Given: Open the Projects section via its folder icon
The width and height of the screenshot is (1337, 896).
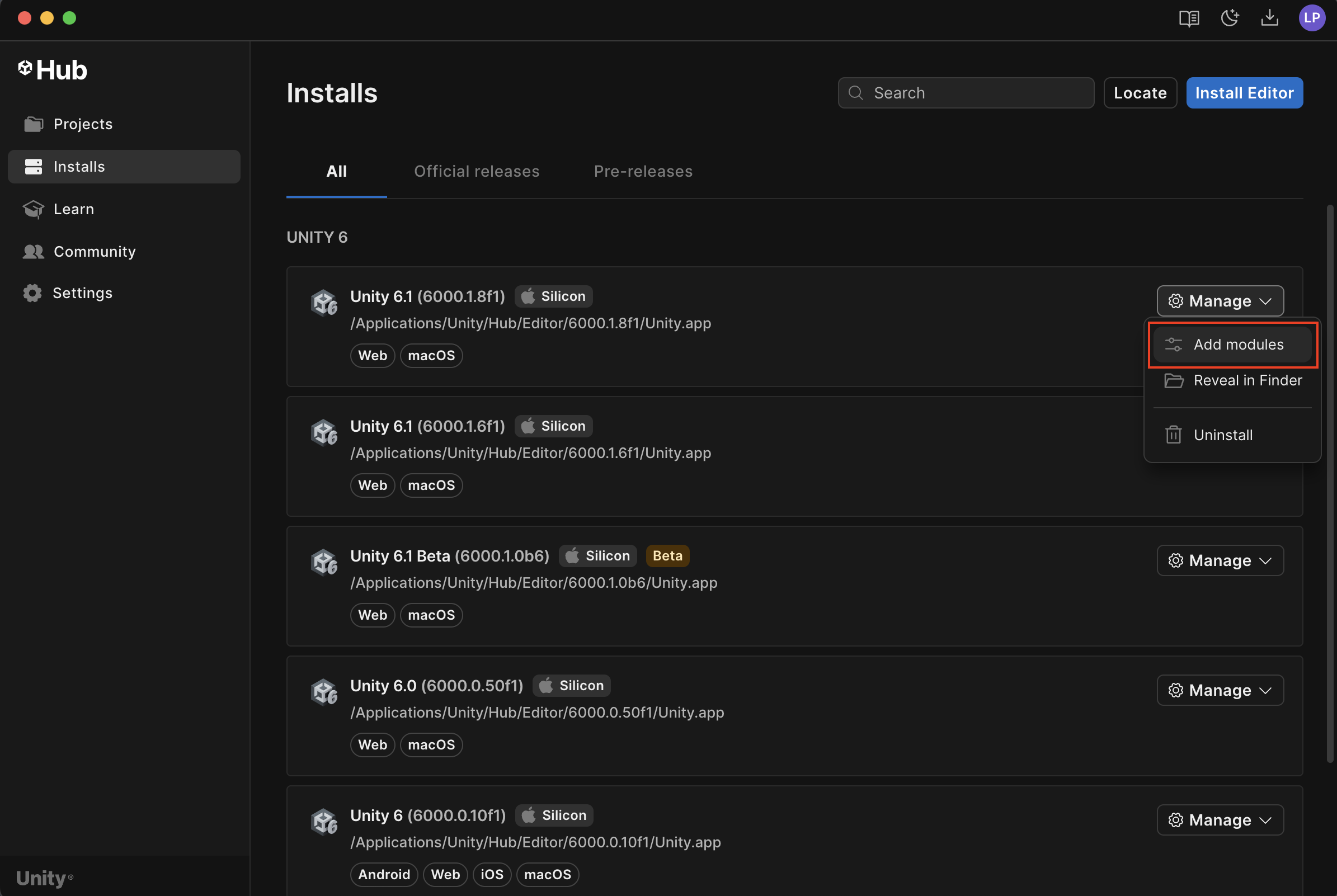Looking at the screenshot, I should tap(34, 124).
